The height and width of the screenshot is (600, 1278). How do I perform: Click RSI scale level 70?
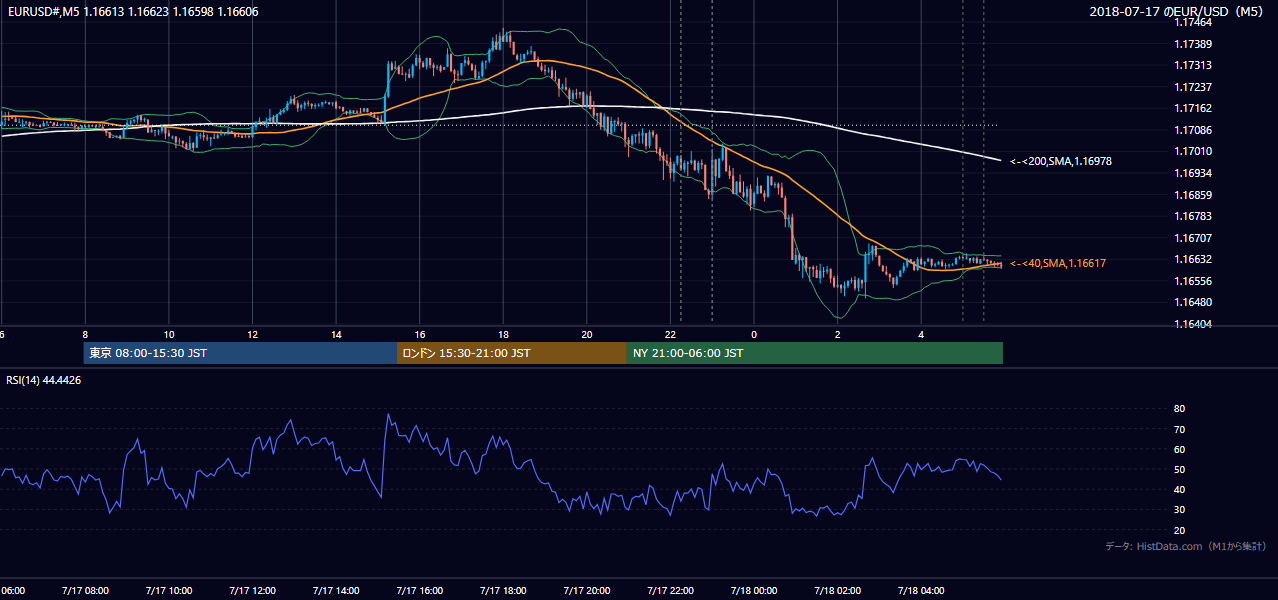pyautogui.click(x=1179, y=429)
